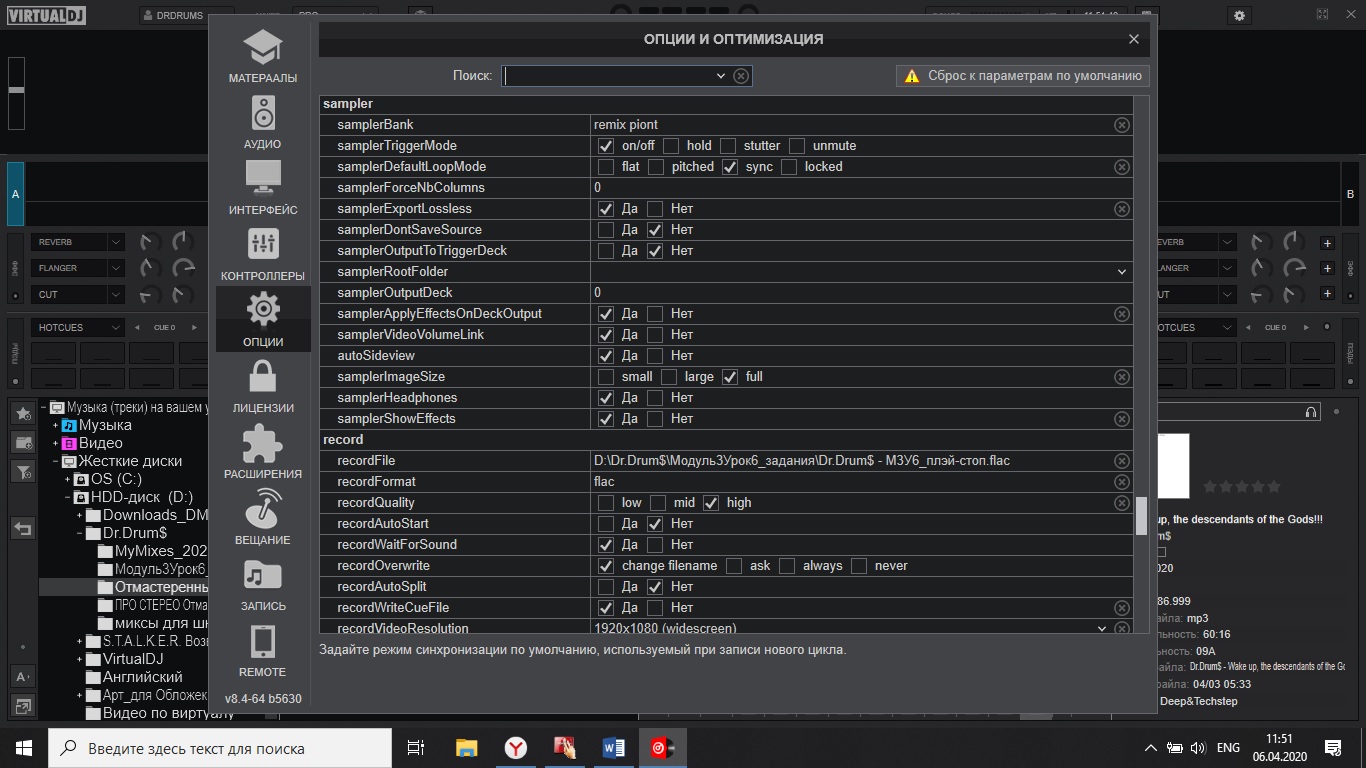Open the DRDRUMS user account button

click(x=186, y=15)
